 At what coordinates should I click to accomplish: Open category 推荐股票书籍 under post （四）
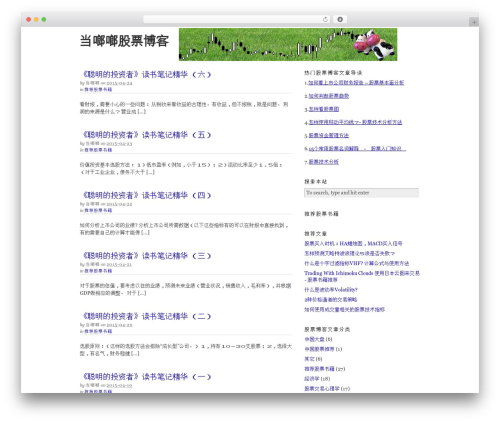click(98, 210)
